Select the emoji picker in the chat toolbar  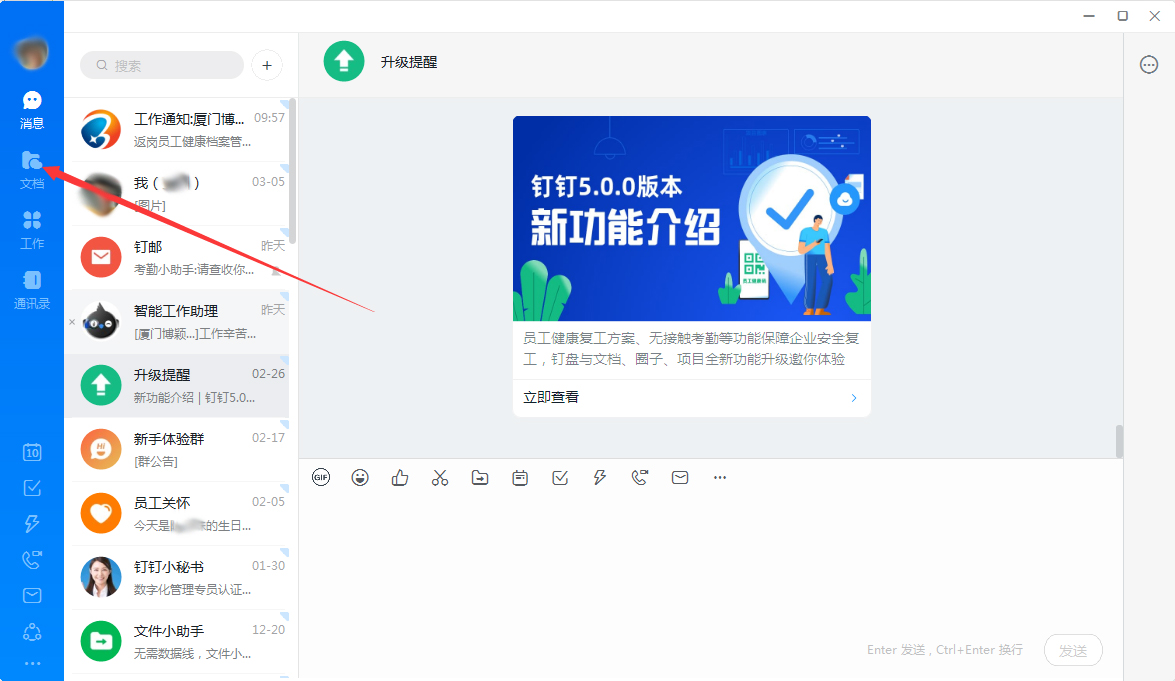360,477
